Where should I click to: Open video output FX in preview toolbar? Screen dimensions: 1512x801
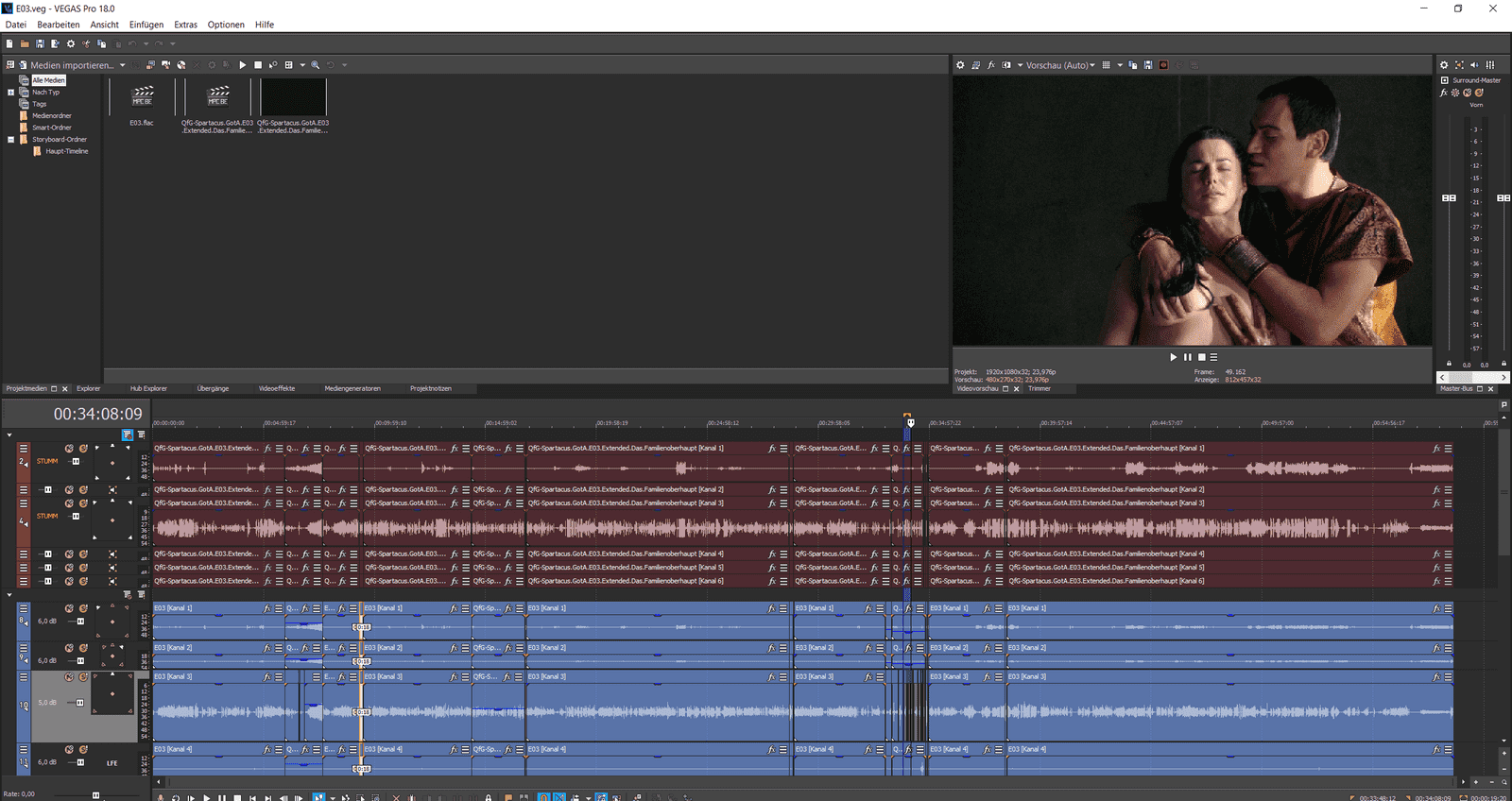click(x=990, y=65)
